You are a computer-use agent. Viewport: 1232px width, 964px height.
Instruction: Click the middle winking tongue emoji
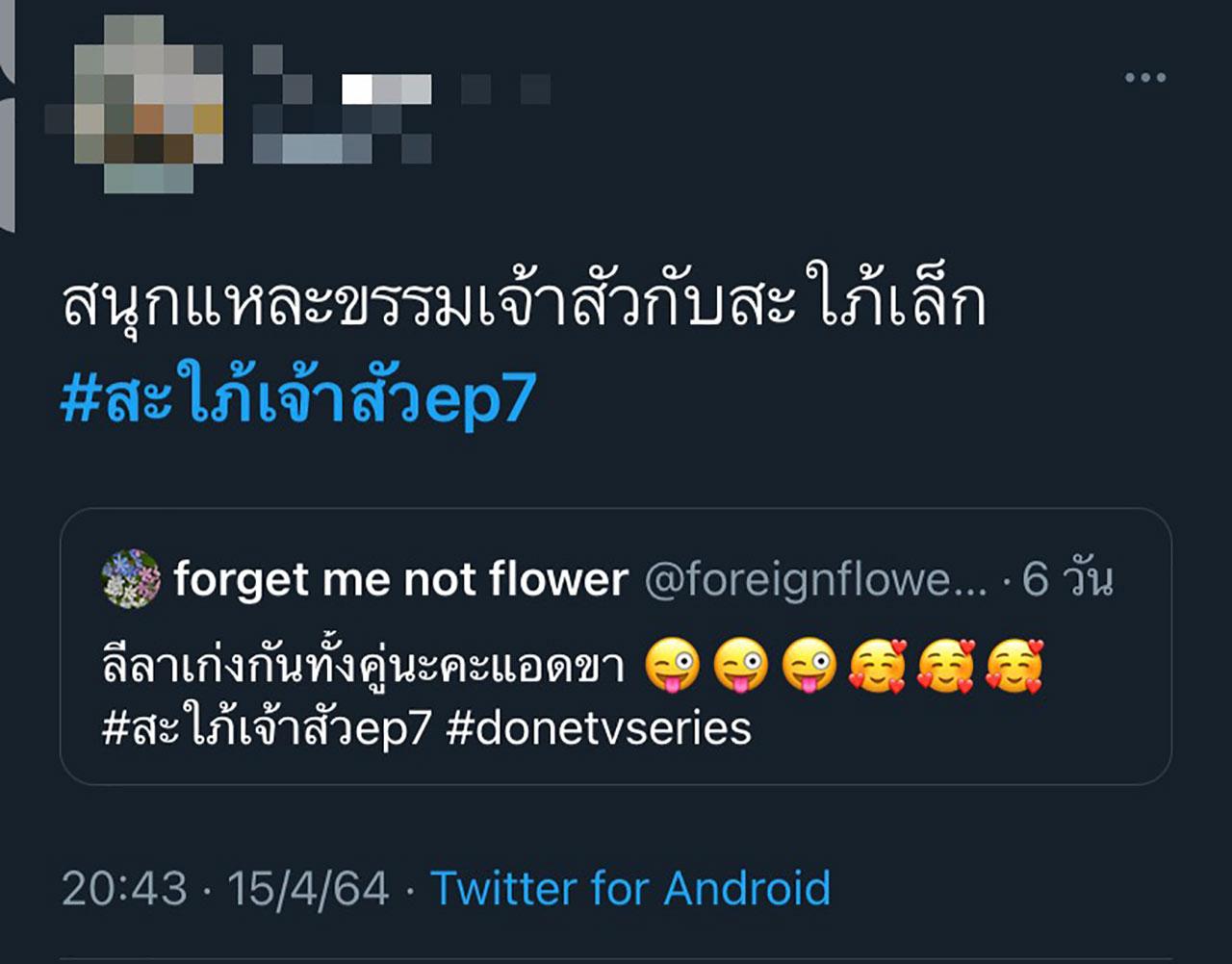point(740,667)
